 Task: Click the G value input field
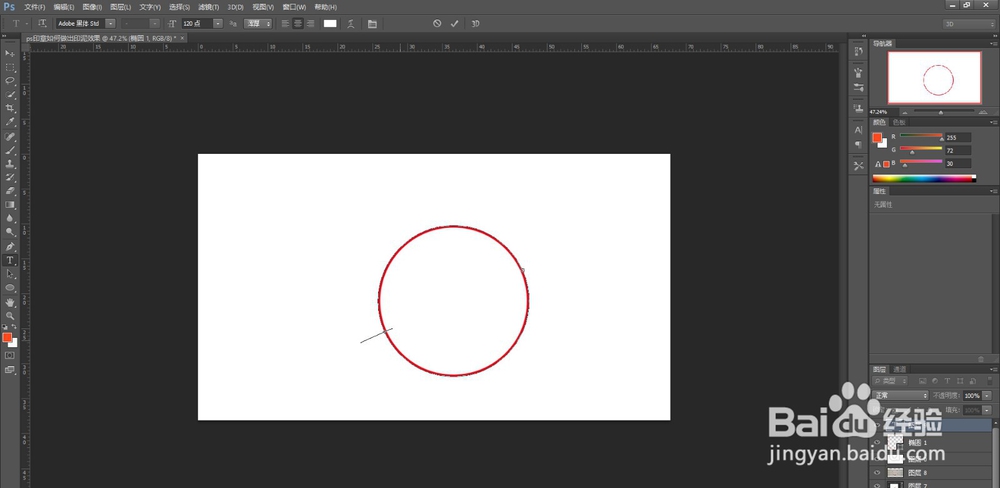[959, 151]
